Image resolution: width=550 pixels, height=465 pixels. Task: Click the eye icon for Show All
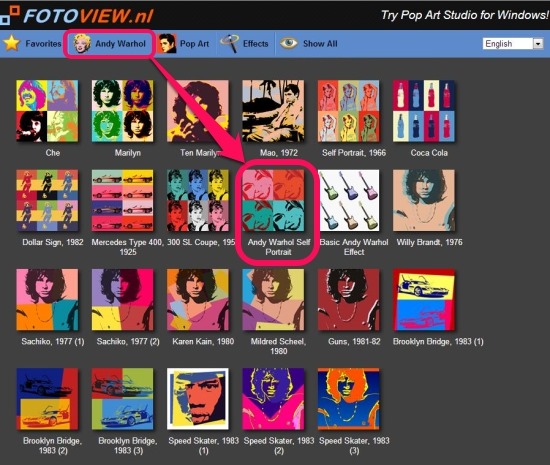[289, 43]
